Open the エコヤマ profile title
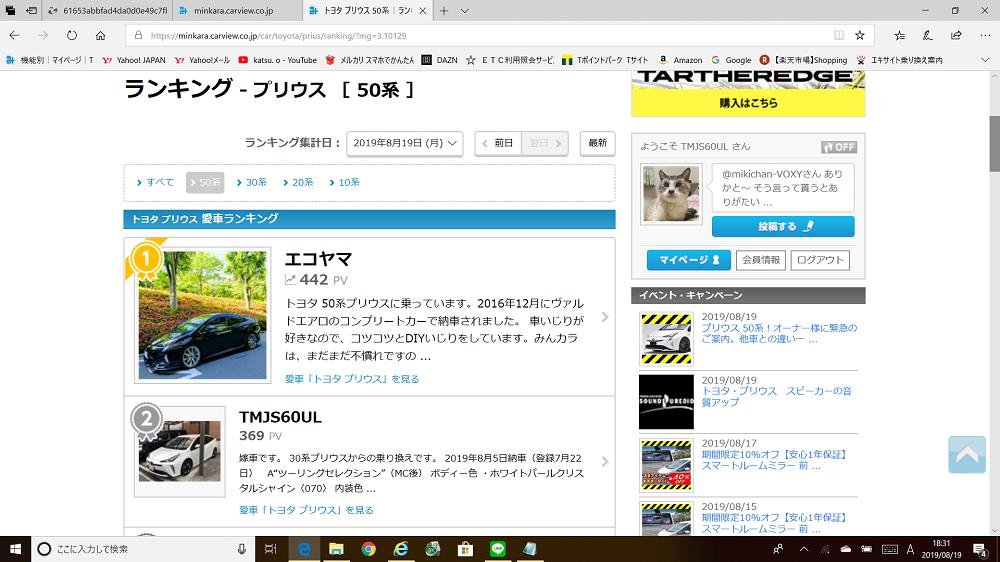 click(x=318, y=259)
